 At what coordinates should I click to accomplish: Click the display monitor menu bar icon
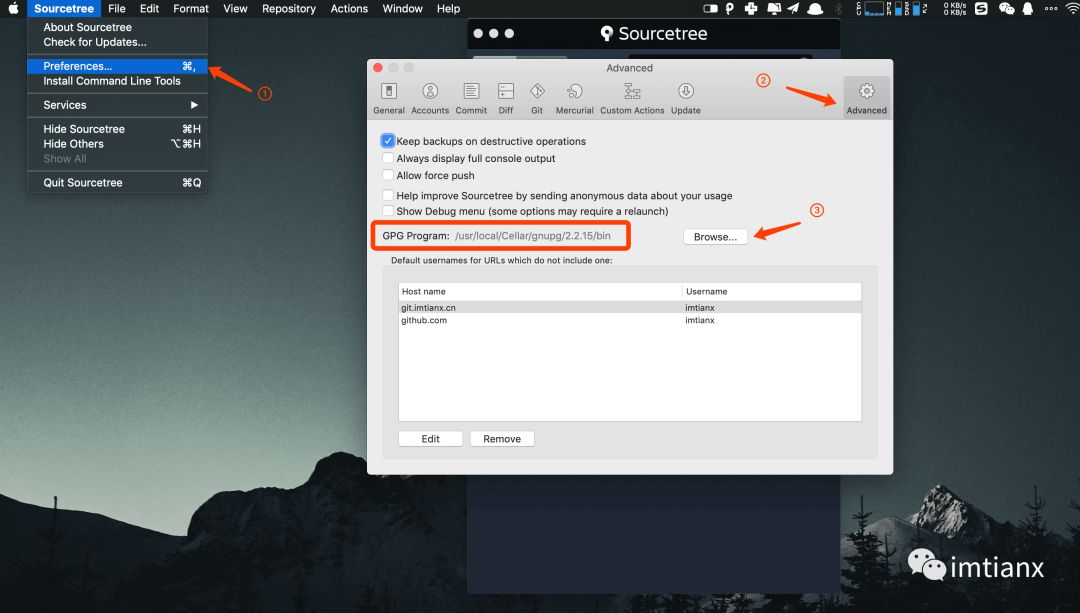click(773, 8)
